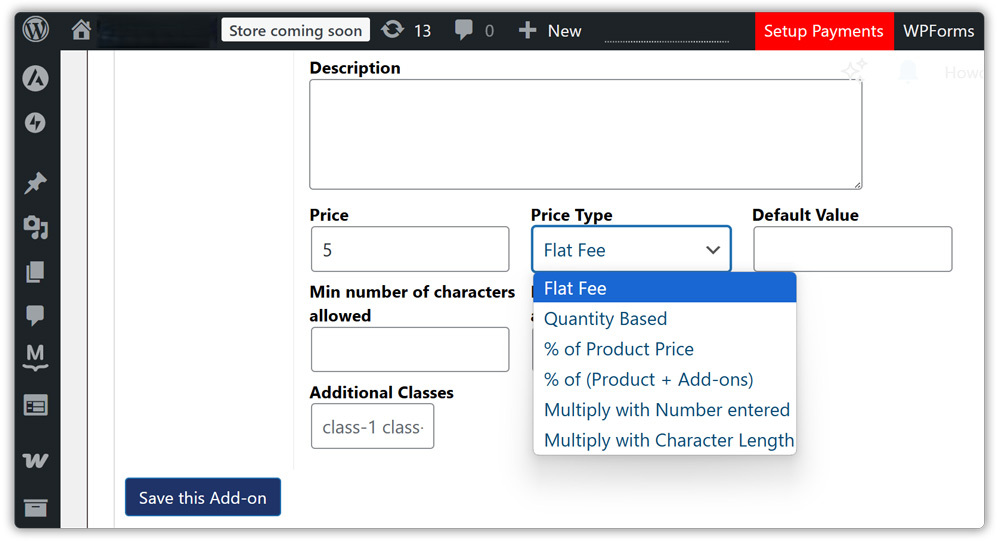
Task: Pick Multiply with Number entered option
Action: pos(665,410)
